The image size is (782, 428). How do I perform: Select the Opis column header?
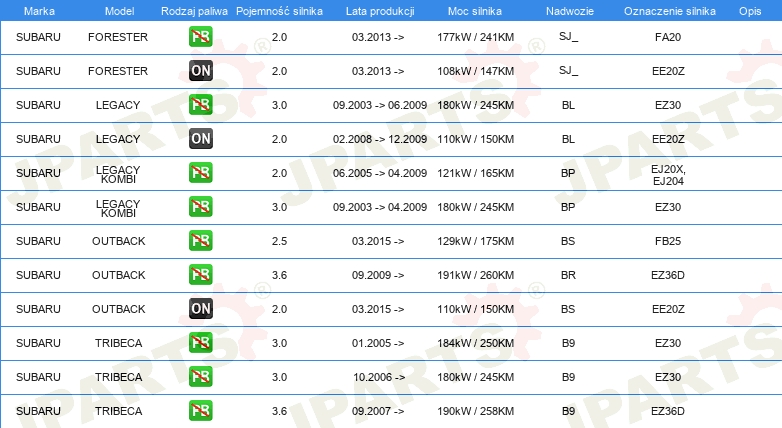[750, 11]
